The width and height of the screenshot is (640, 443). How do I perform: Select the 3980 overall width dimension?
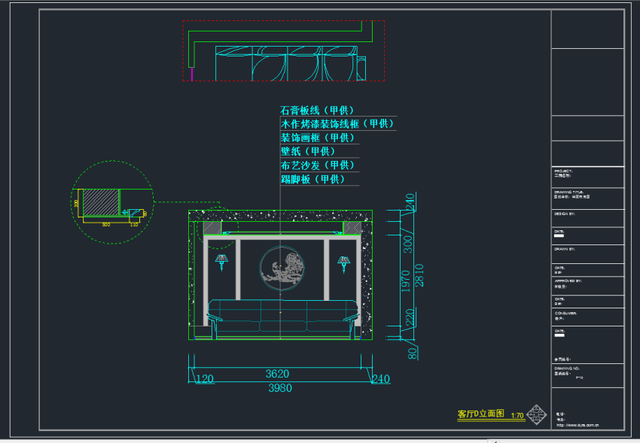[280, 388]
